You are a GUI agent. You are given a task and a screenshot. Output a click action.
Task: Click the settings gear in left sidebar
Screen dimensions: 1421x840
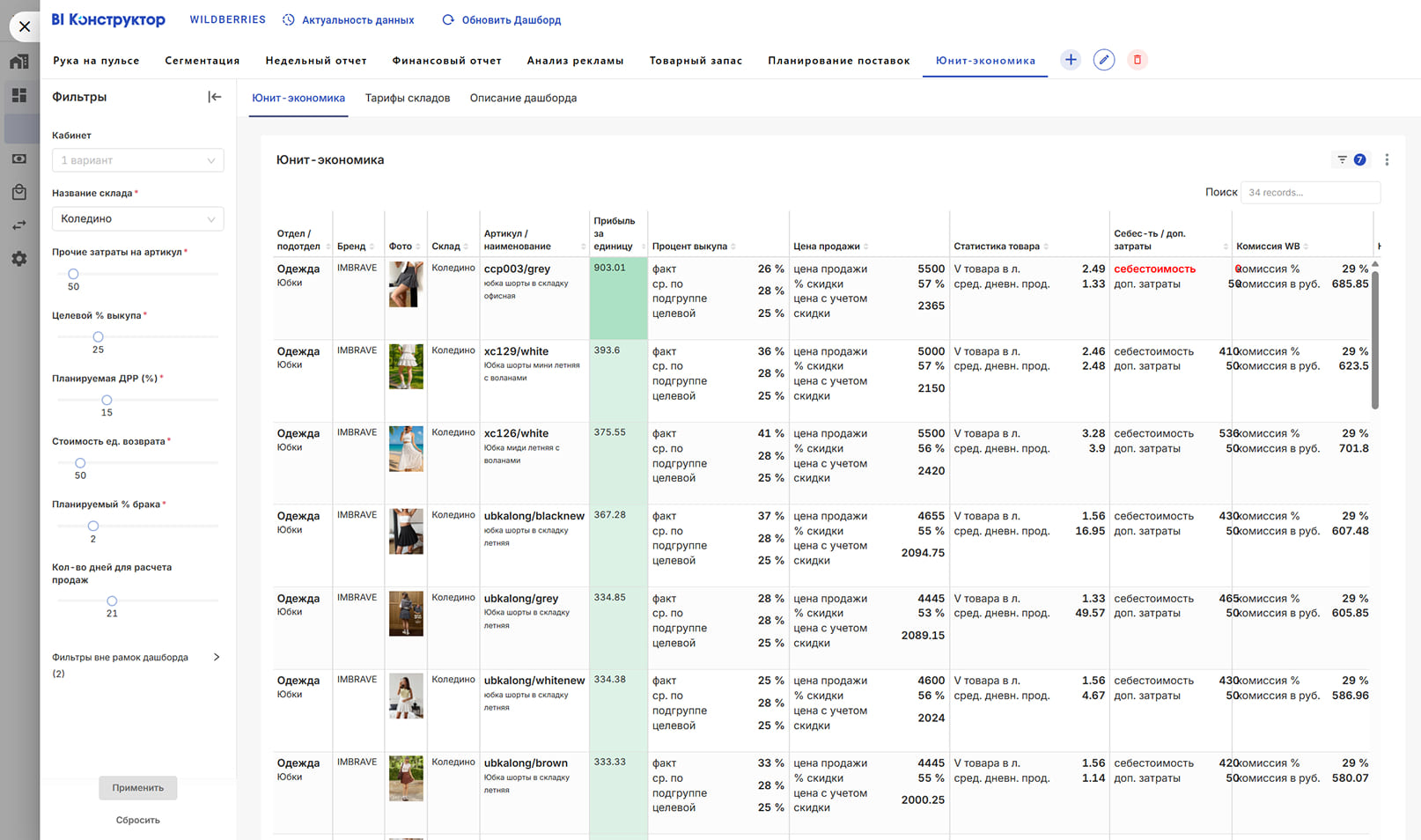[19, 259]
